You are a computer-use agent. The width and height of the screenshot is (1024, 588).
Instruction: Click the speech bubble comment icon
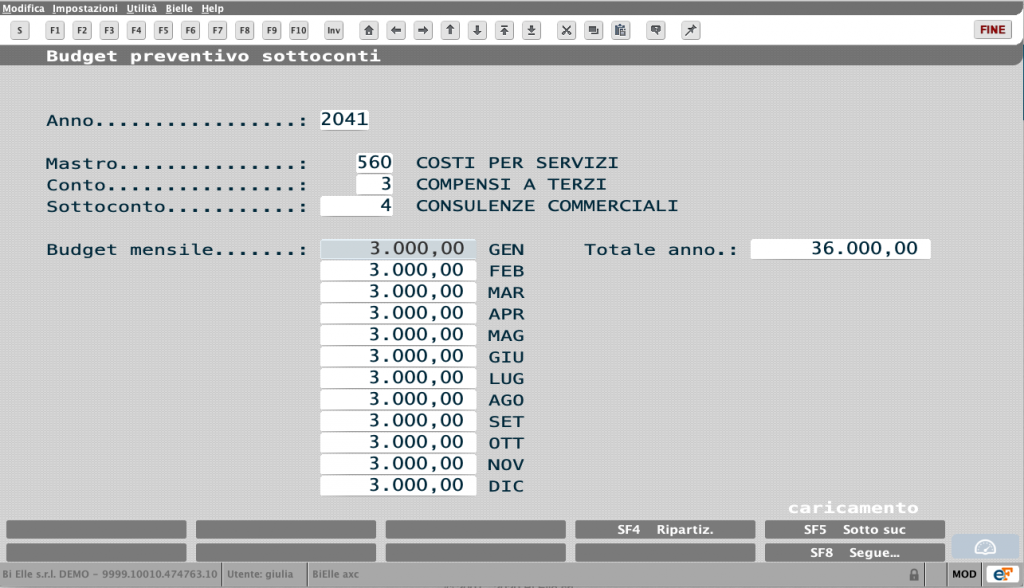pos(656,30)
